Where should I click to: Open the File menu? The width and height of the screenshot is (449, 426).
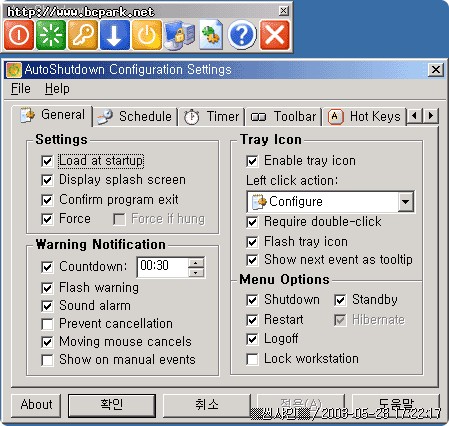pyautogui.click(x=21, y=89)
